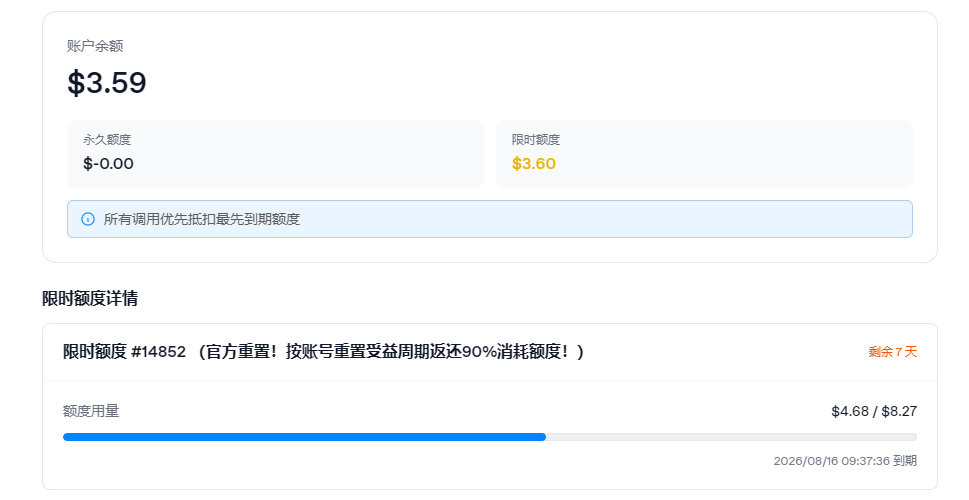Click the 限时额度 label in right card
Viewport: 969px width, 500px height.
(x=536, y=140)
